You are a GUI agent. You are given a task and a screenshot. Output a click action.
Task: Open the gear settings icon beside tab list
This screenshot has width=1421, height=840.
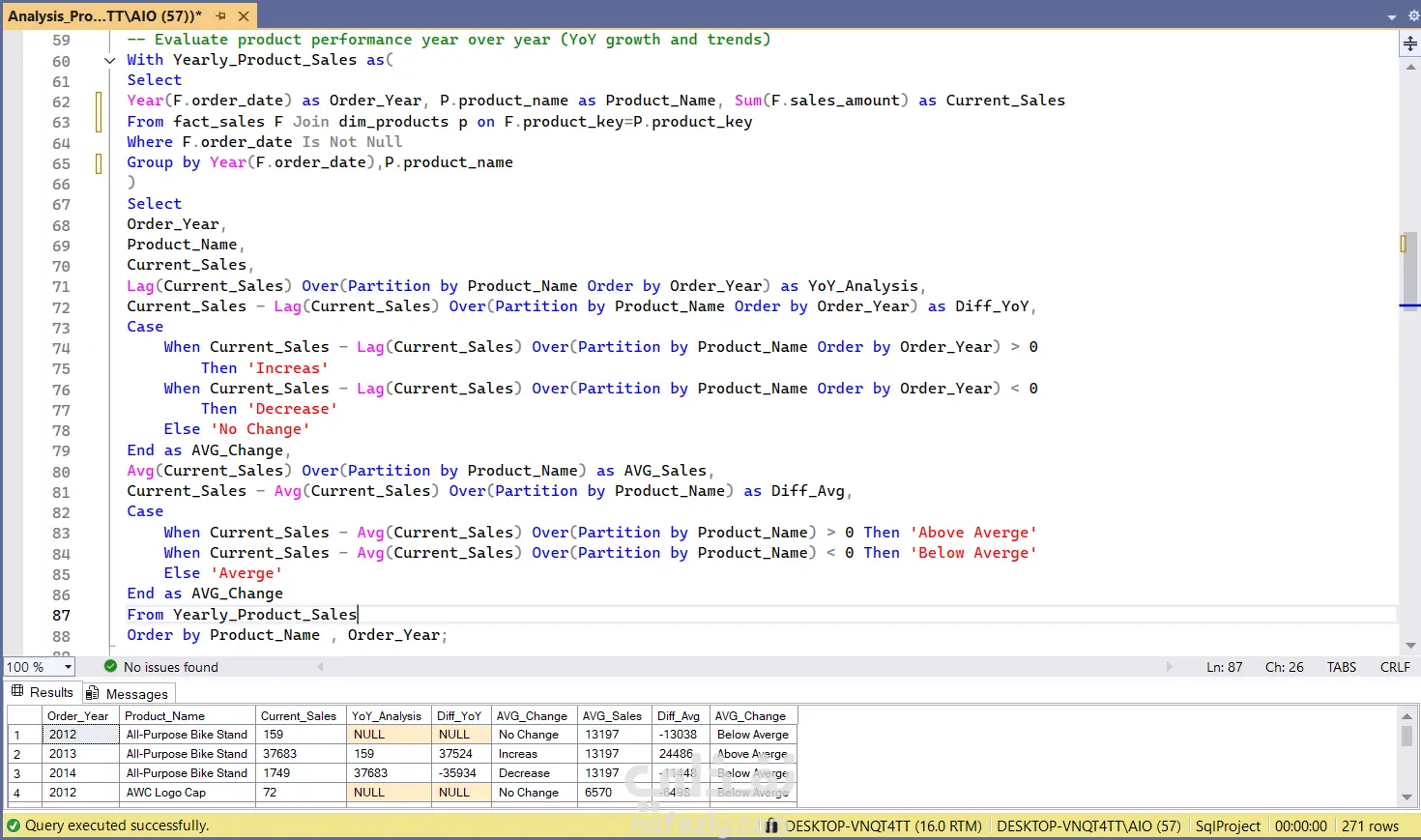(x=1413, y=16)
